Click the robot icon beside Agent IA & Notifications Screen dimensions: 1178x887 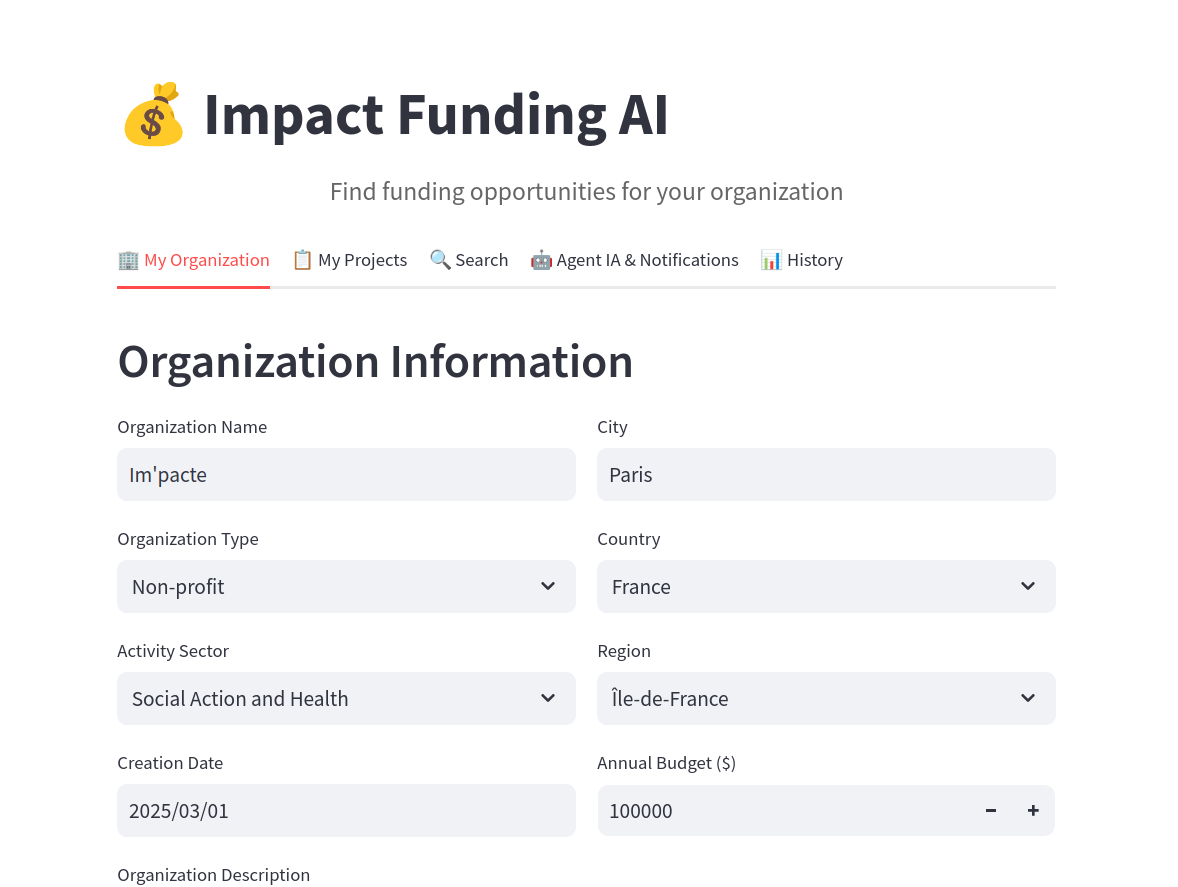coord(541,259)
